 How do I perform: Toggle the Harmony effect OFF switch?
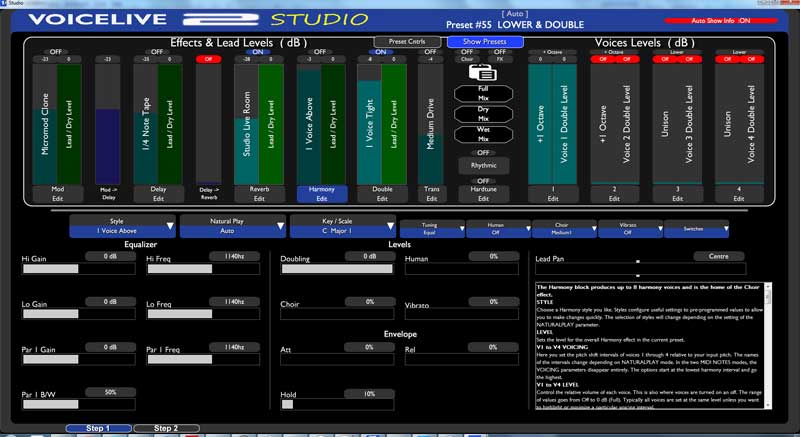tap(320, 52)
